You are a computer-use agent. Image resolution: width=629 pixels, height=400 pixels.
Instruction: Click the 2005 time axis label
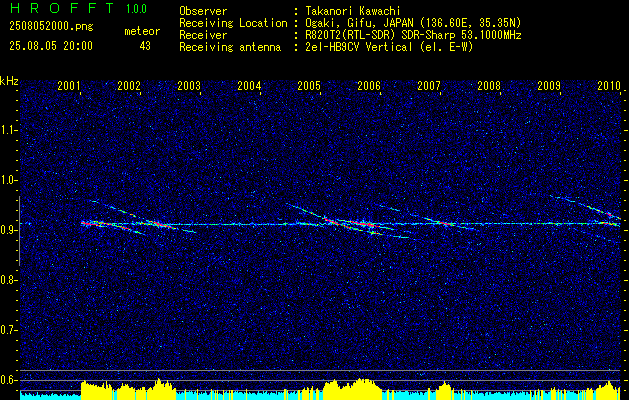point(309,85)
